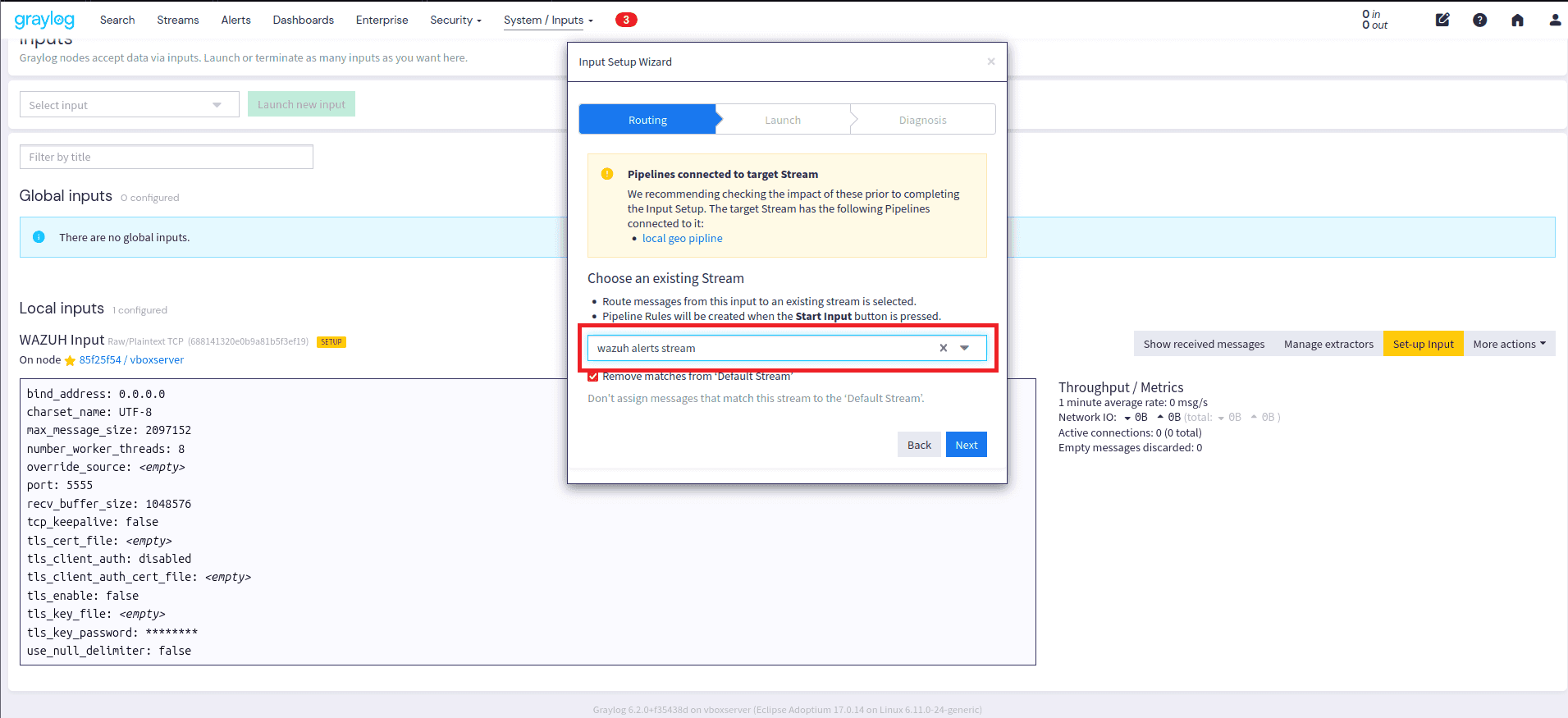Screen dimensions: 1568x718
Task: Open the Security menu
Action: (455, 20)
